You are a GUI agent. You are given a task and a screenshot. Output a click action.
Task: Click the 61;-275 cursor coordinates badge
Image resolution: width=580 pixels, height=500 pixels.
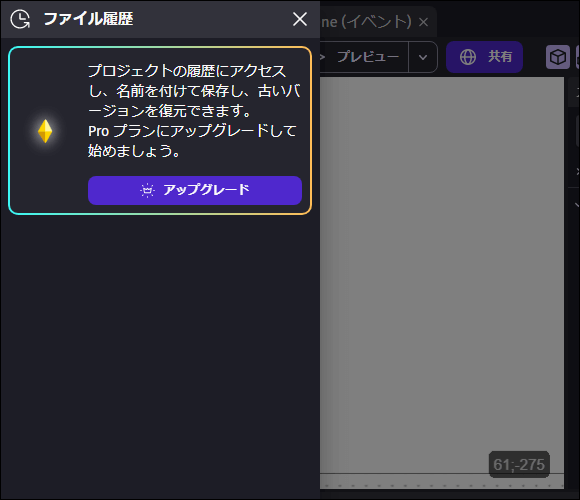pyautogui.click(x=519, y=464)
